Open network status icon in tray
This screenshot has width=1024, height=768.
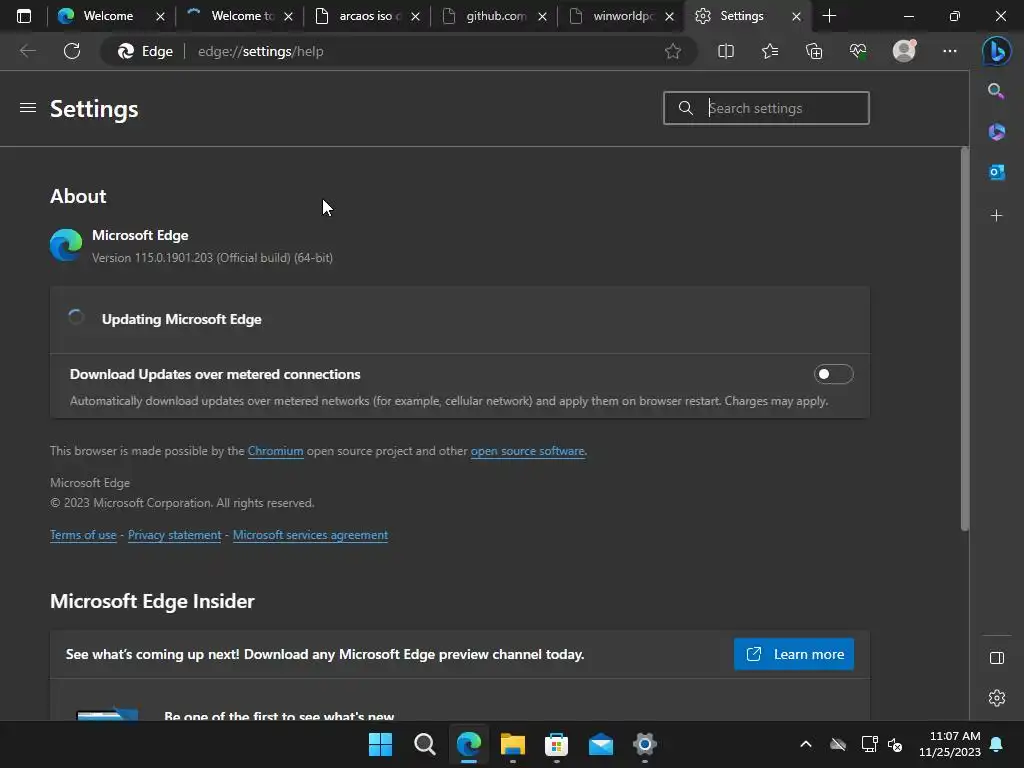(x=869, y=744)
